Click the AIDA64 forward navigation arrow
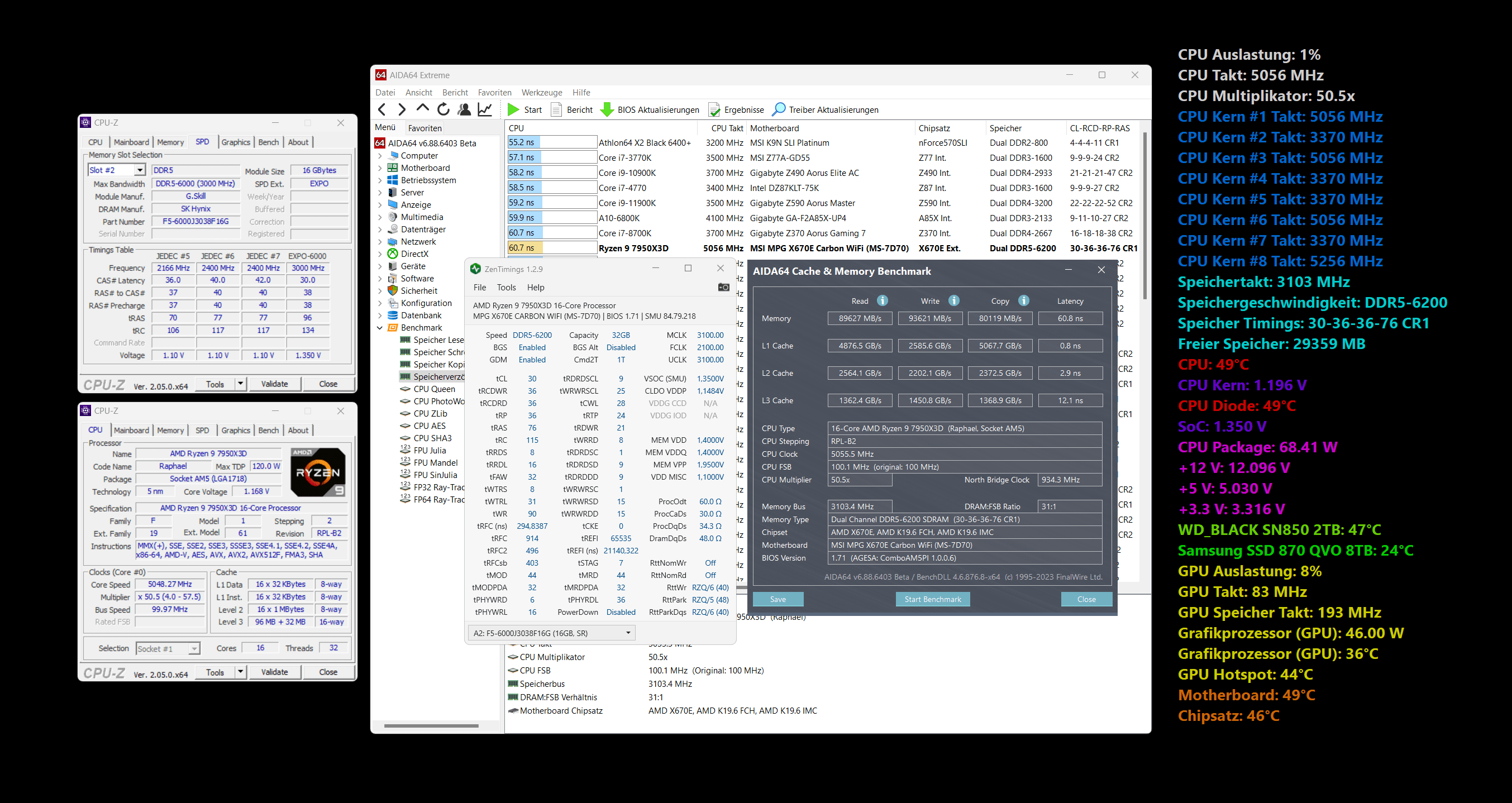1512x803 pixels. coord(402,109)
